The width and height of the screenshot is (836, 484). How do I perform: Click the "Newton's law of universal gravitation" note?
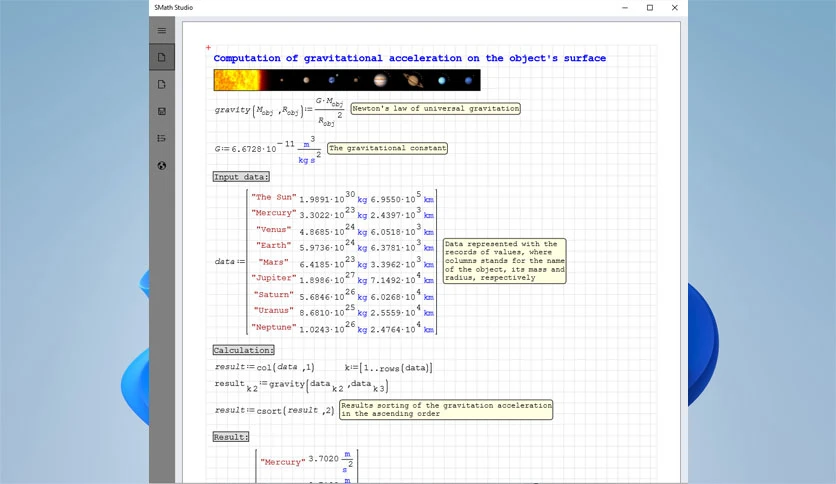436,109
